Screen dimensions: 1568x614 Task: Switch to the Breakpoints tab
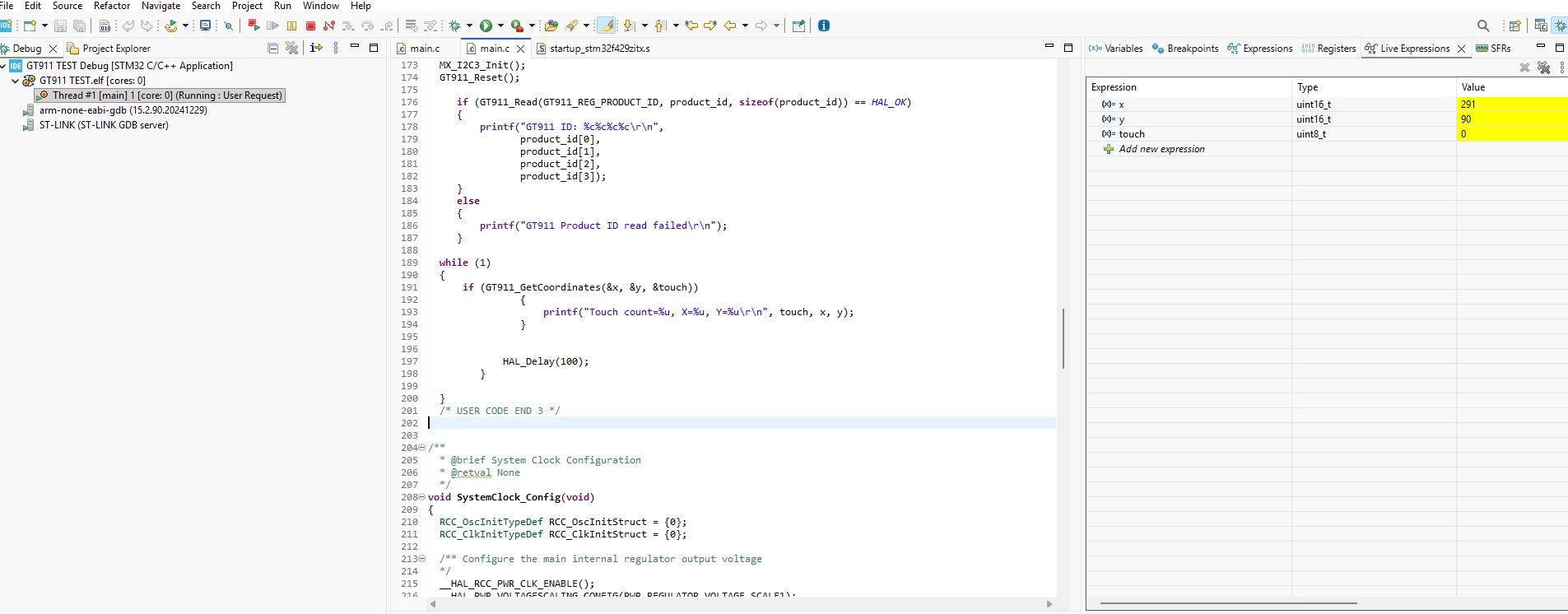pos(1185,49)
